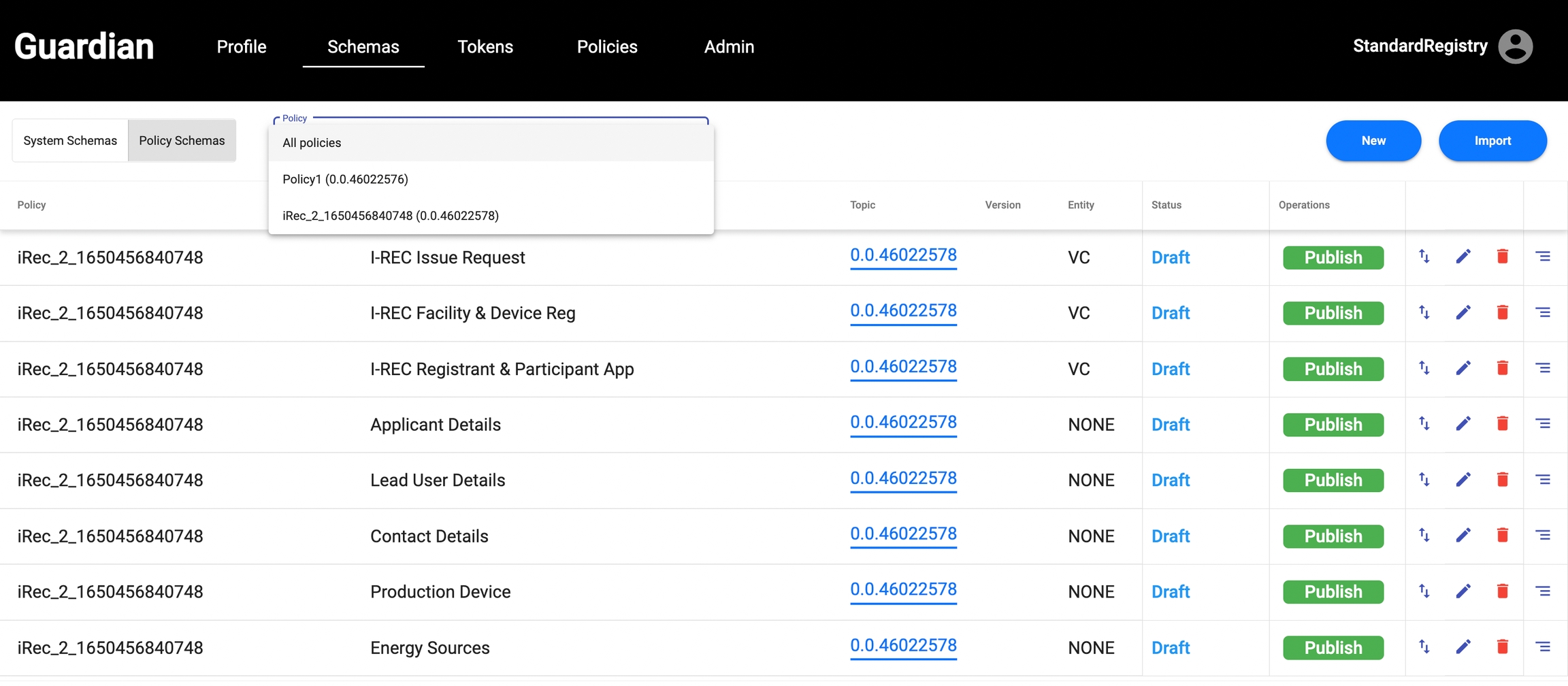The height and width of the screenshot is (686, 1568).
Task: Click export arrows icon for Applicant Details row
Action: pos(1424,424)
